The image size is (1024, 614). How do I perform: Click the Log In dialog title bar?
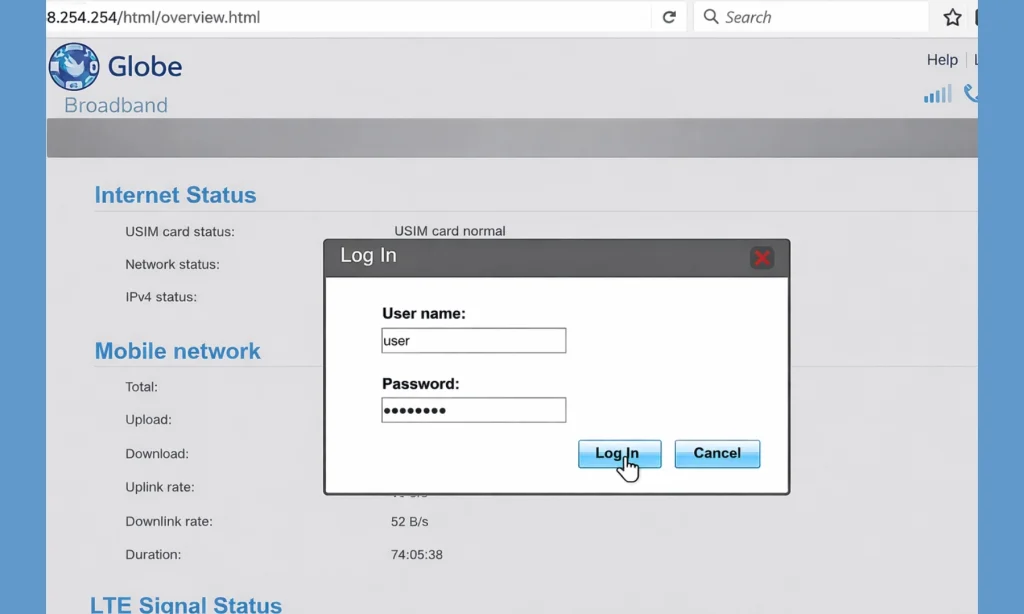tap(500, 256)
